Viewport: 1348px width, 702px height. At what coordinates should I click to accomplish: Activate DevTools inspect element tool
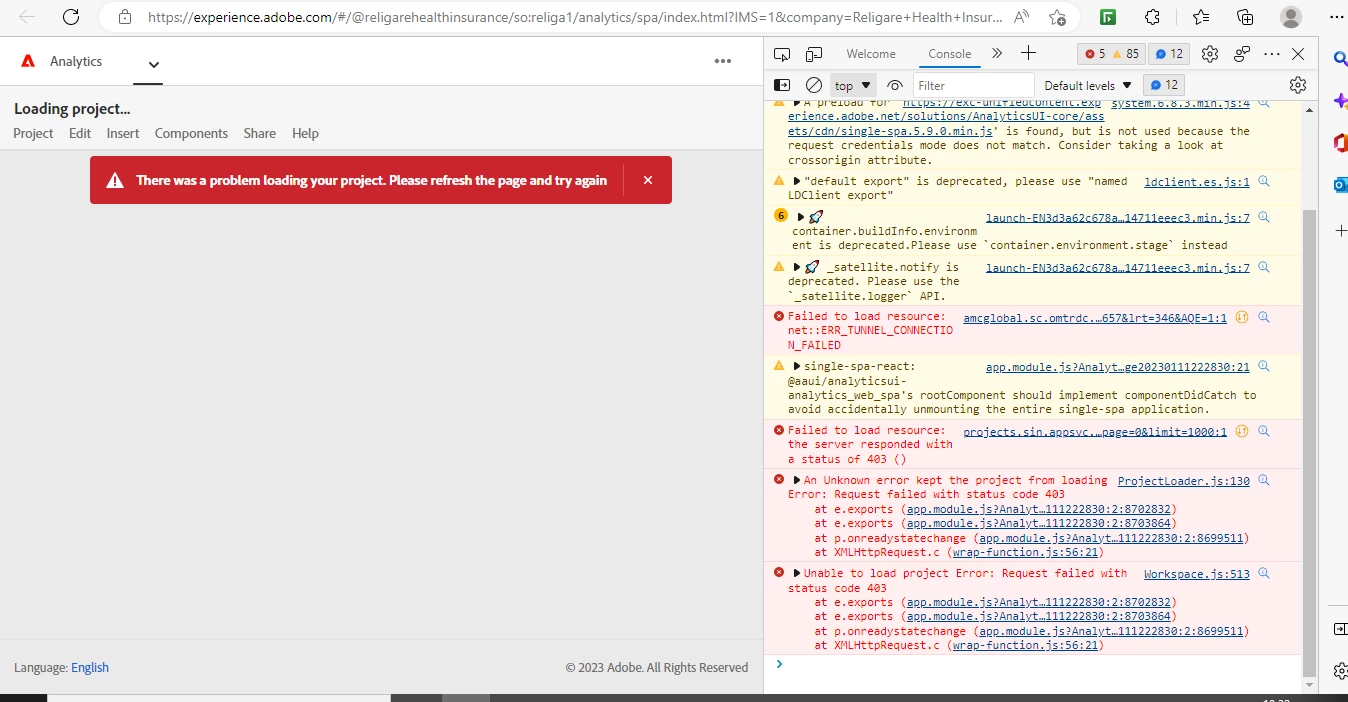tap(782, 54)
